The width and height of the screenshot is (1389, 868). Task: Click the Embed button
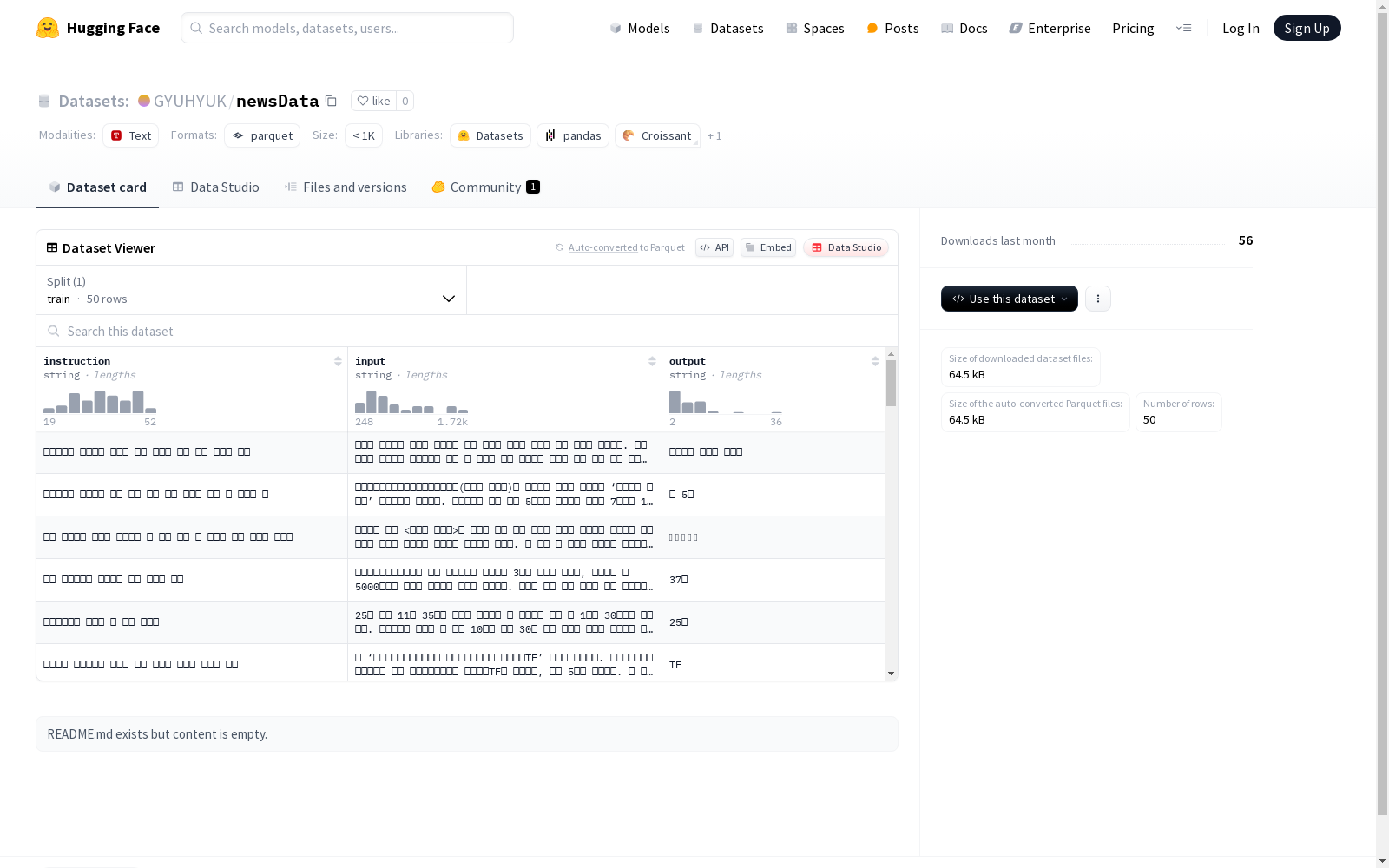pos(768,247)
